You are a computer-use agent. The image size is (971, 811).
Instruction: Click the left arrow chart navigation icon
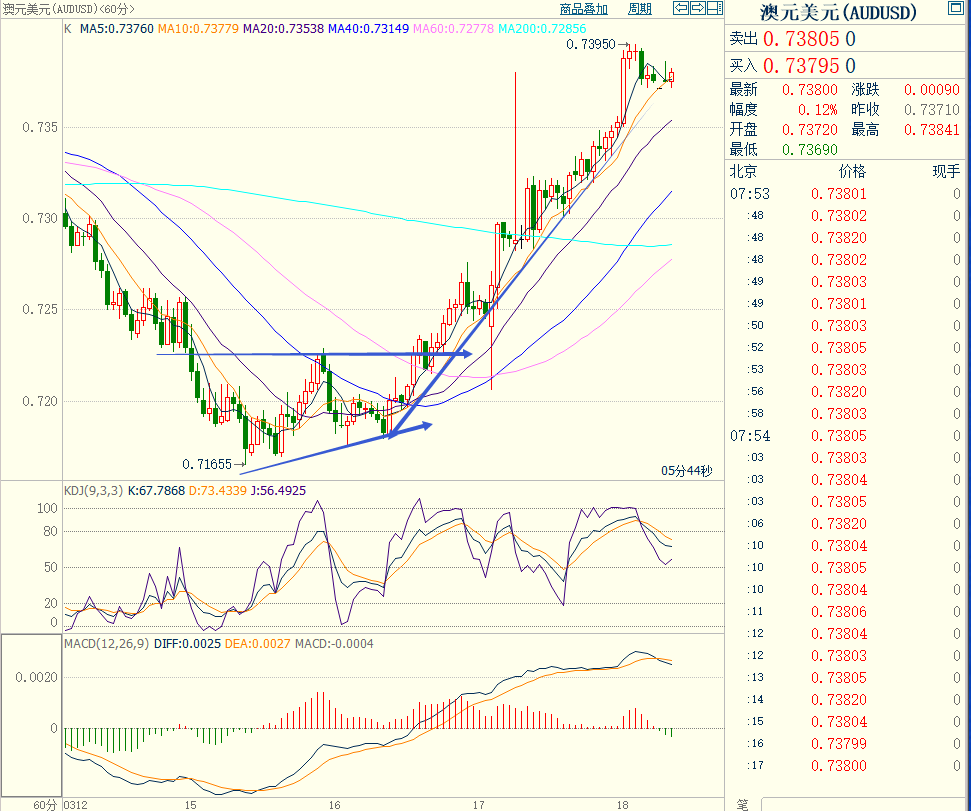[681, 9]
